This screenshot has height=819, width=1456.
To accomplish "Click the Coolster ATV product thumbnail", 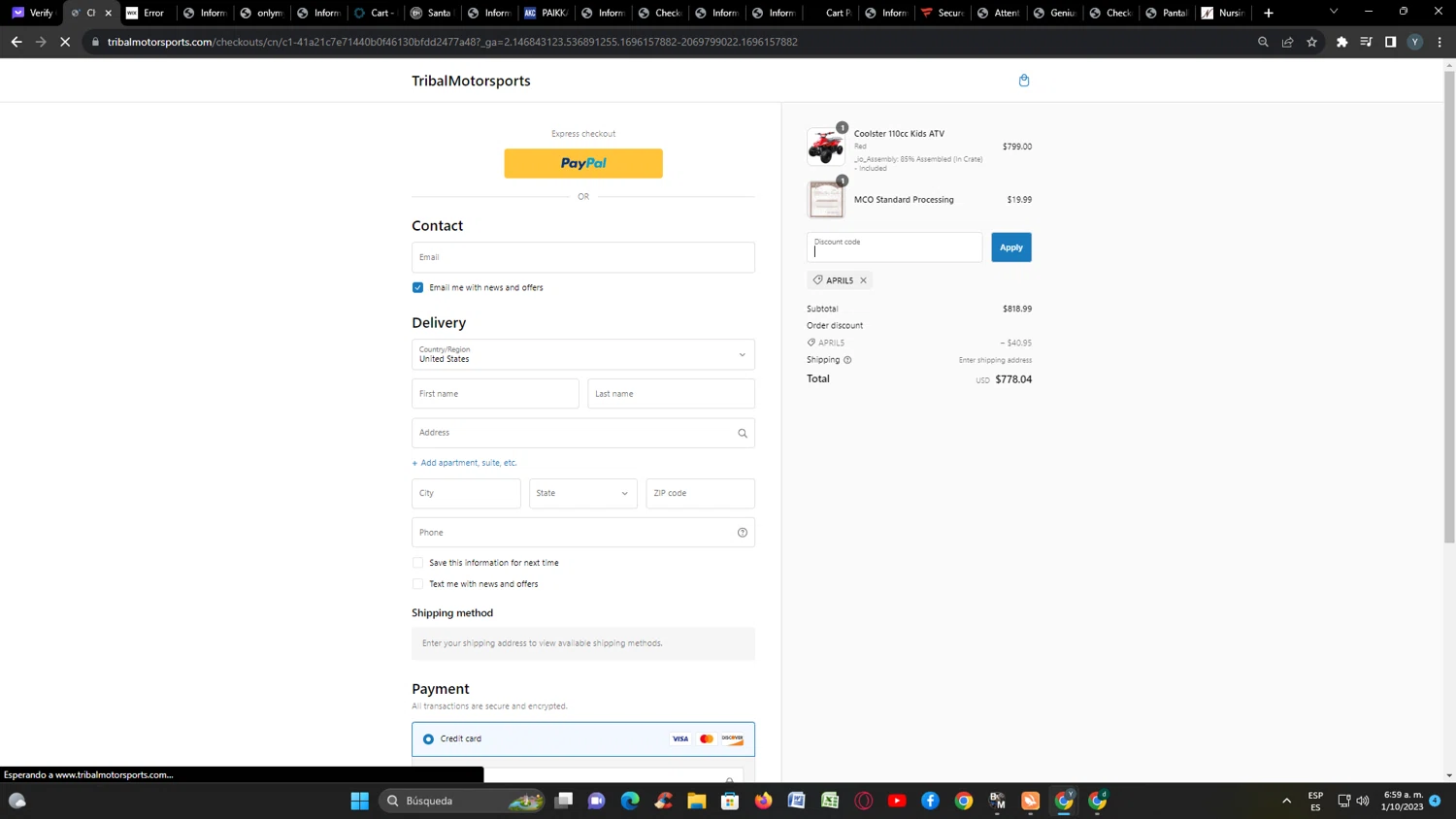I will tap(826, 147).
